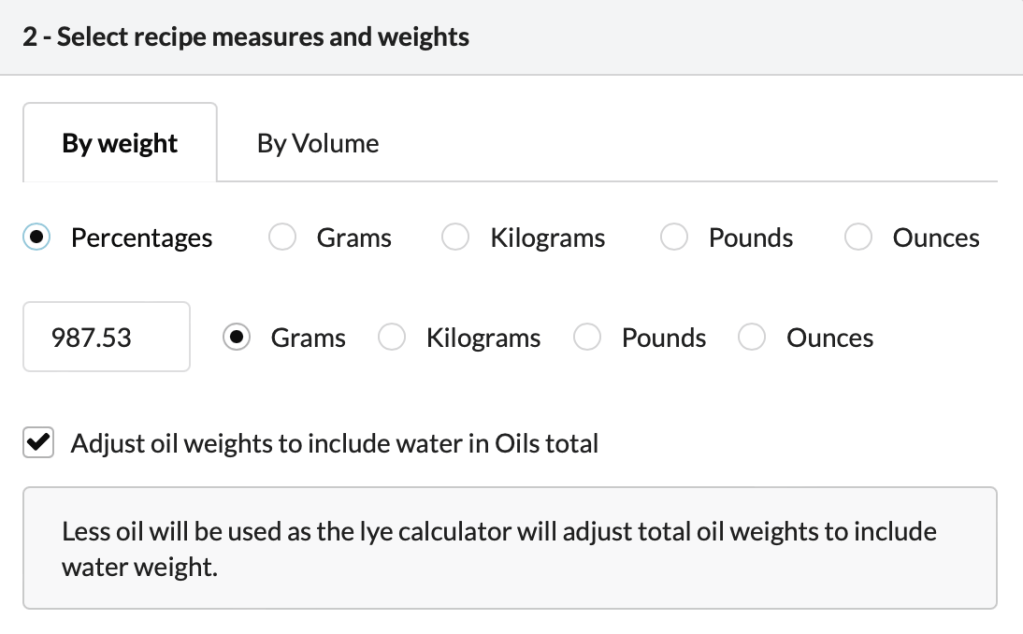
Task: Click the 'Ounces' label in the top unit row
Action: tap(935, 239)
